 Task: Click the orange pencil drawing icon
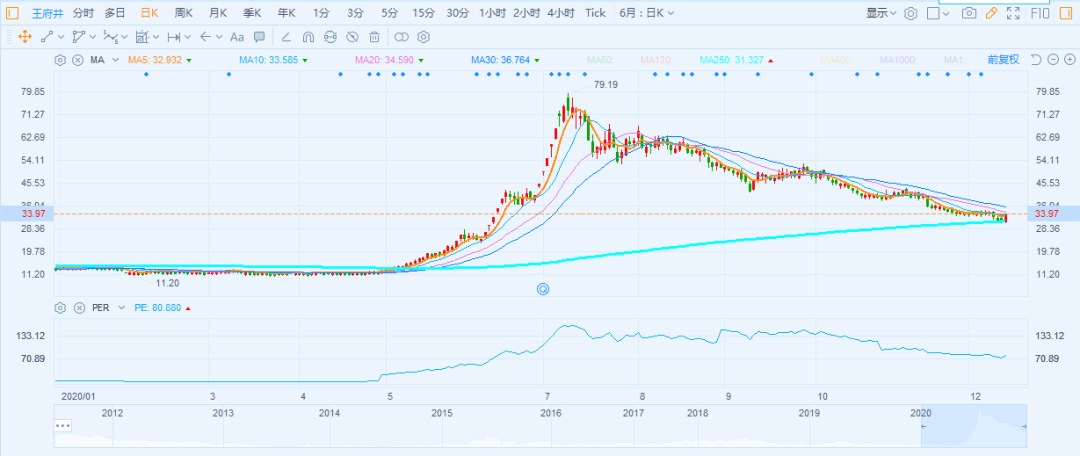click(x=991, y=13)
